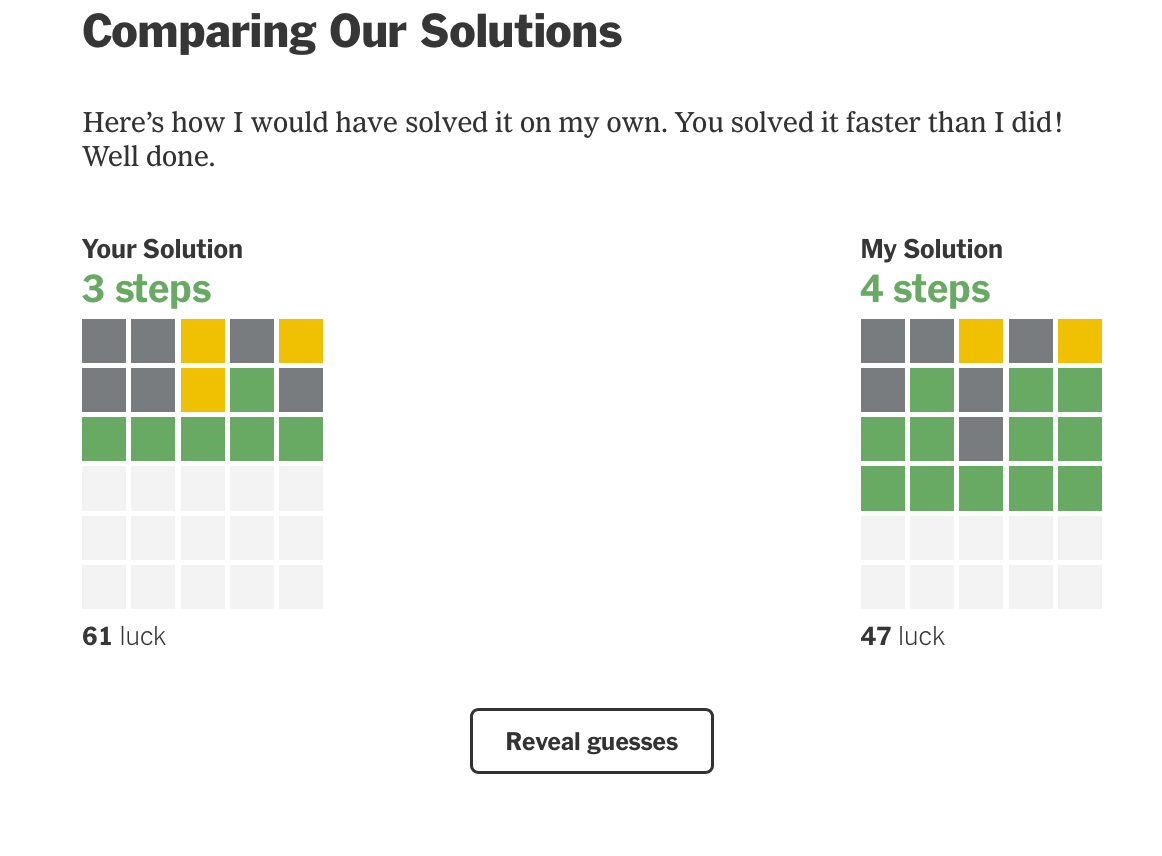Click the '61 luck' score label
The width and height of the screenshot is (1162, 856).
[124, 636]
